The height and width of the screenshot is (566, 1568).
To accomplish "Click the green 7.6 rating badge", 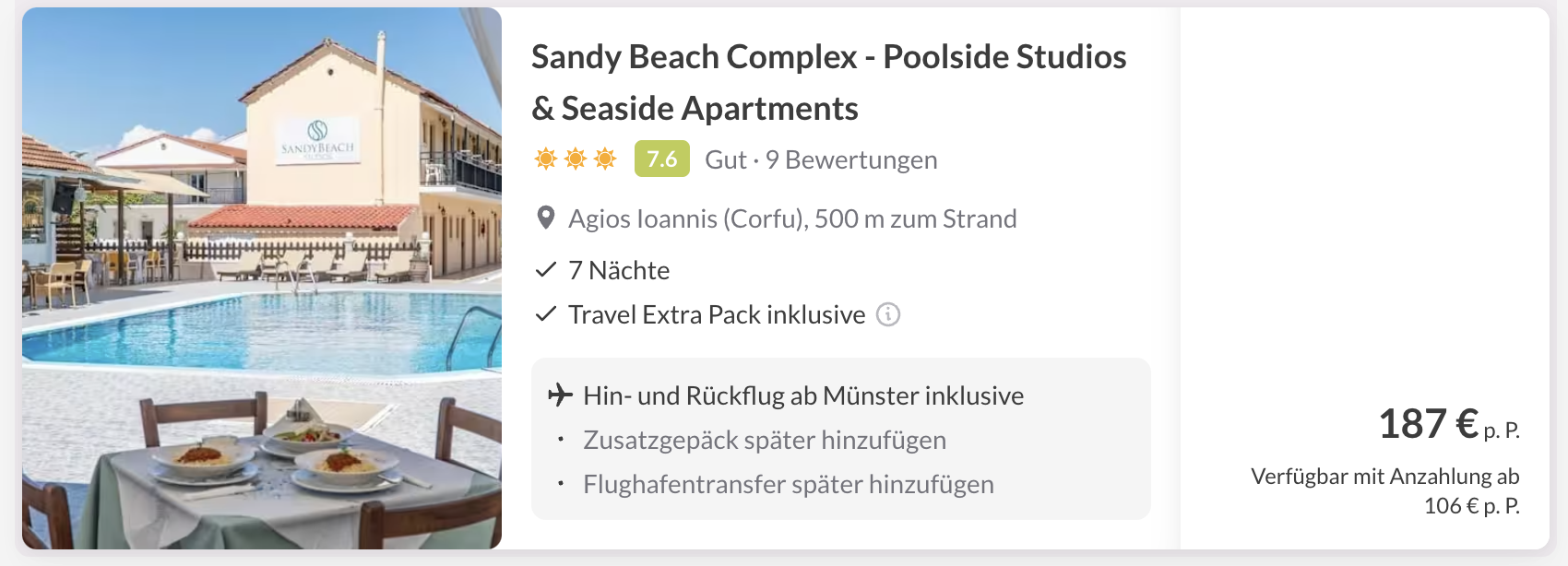I will click(662, 159).
